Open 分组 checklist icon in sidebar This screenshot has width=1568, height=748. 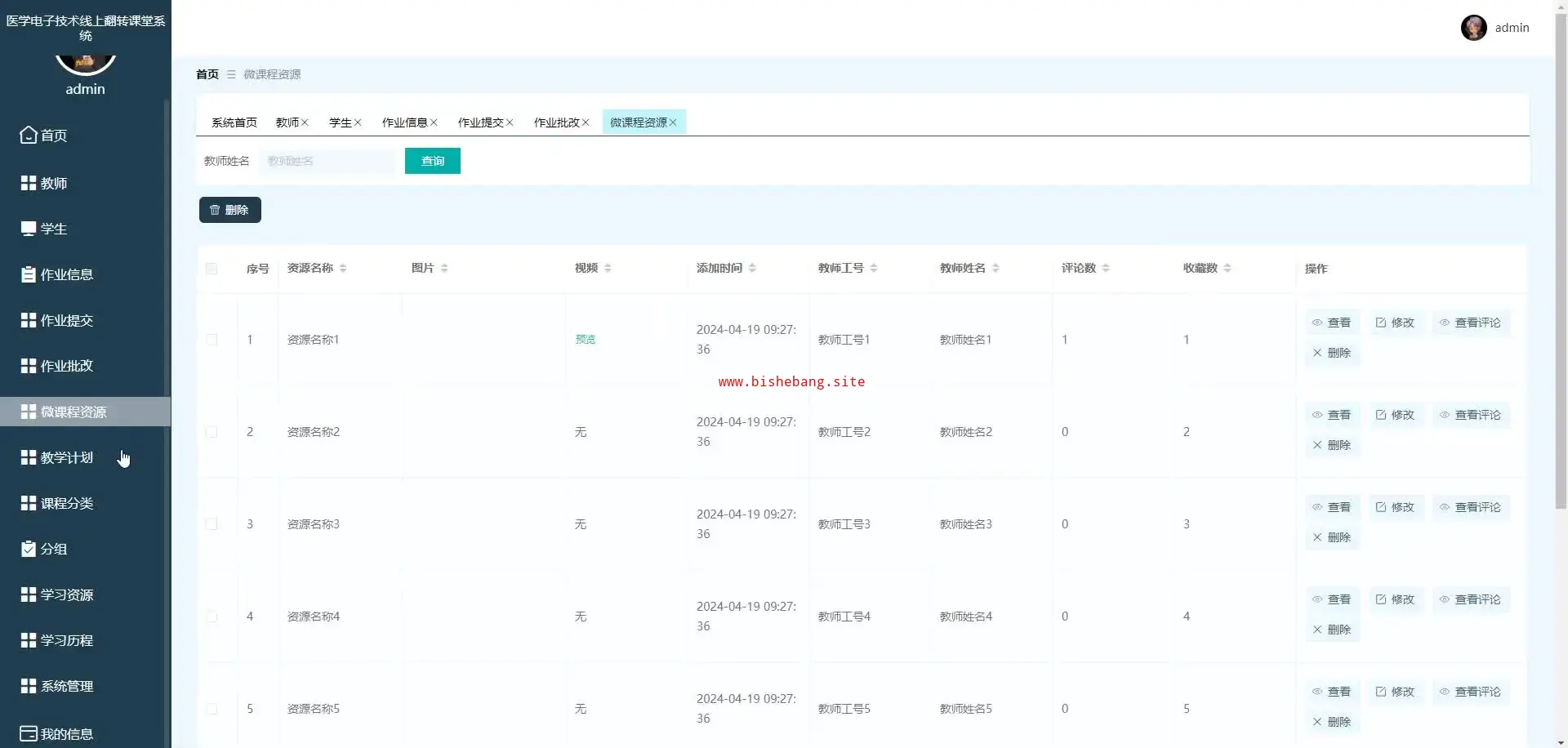pos(29,549)
